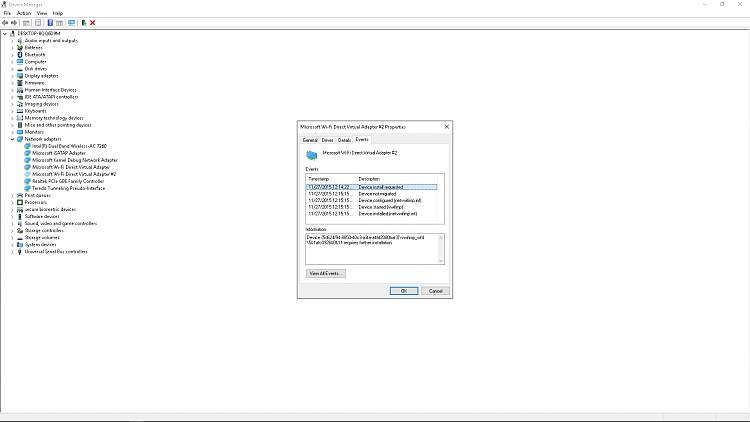Expand Audio inputs and outputs

[12, 41]
